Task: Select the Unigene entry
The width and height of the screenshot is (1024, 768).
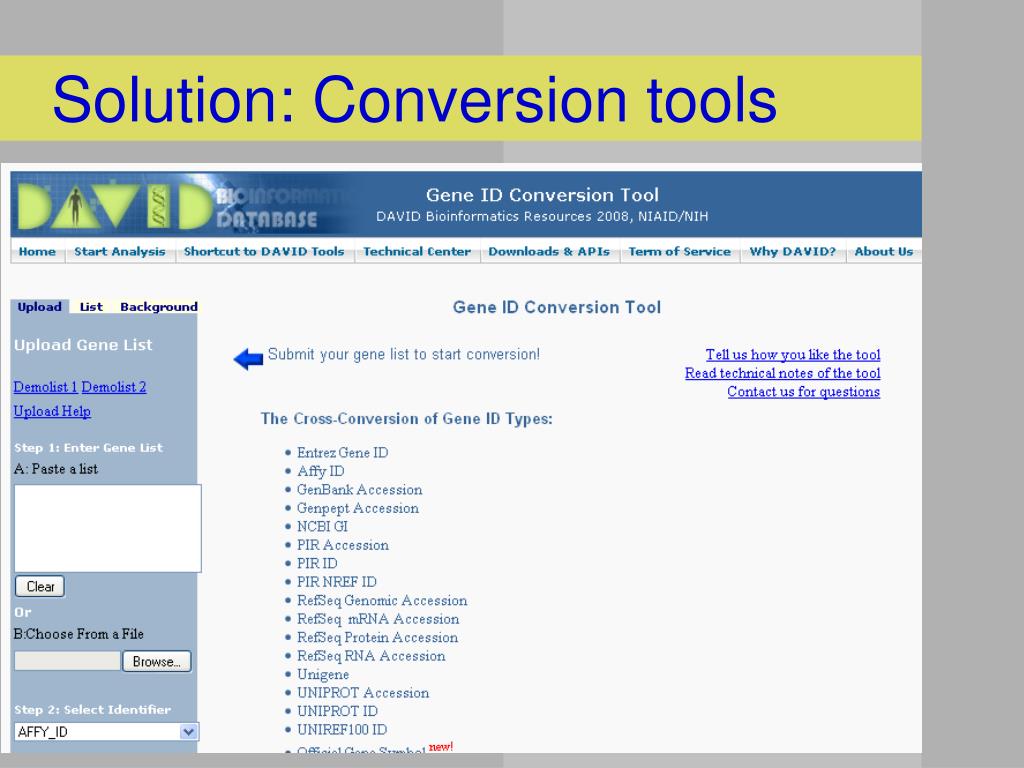Action: pos(323,674)
